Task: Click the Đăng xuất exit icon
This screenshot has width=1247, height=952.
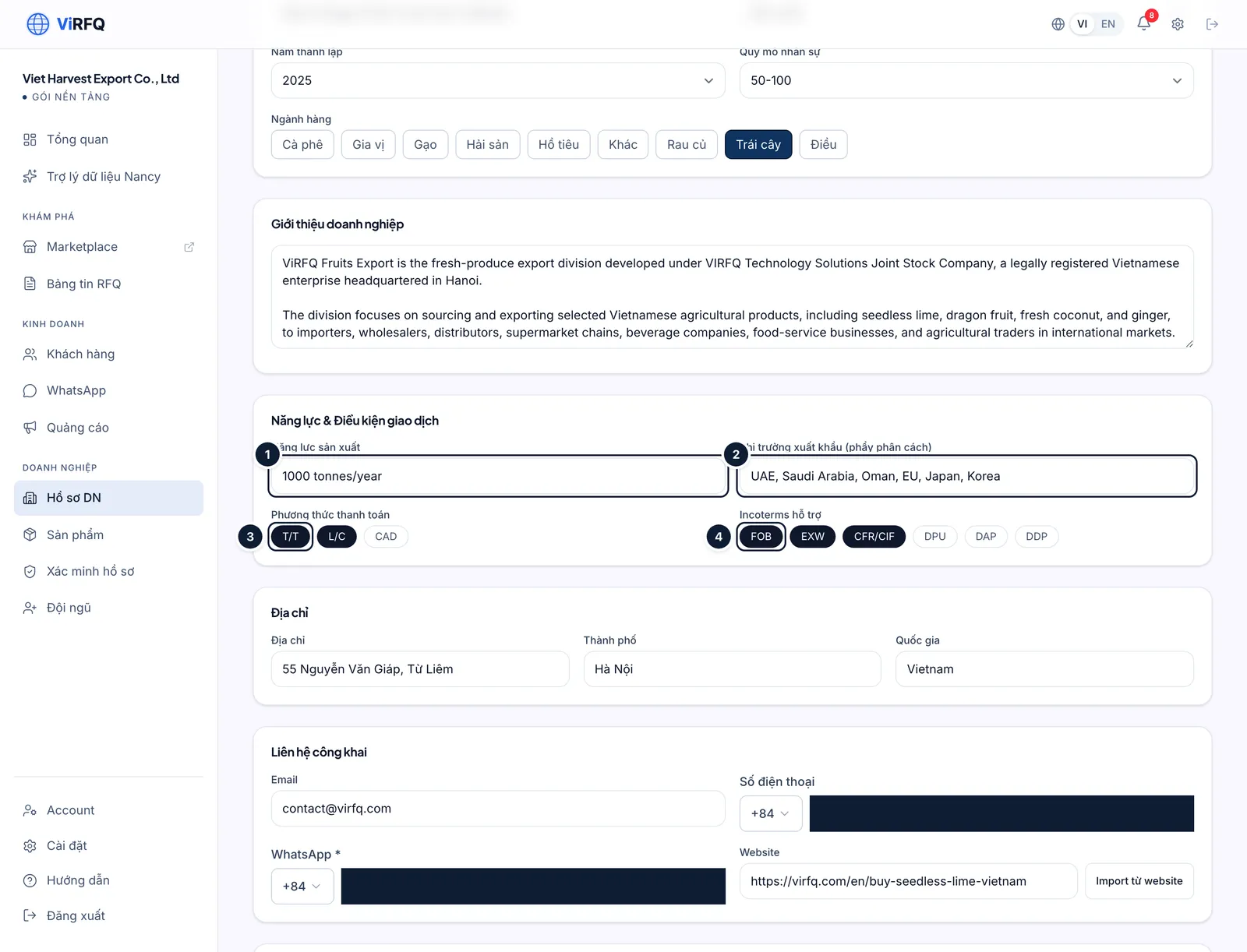Action: click(30, 915)
